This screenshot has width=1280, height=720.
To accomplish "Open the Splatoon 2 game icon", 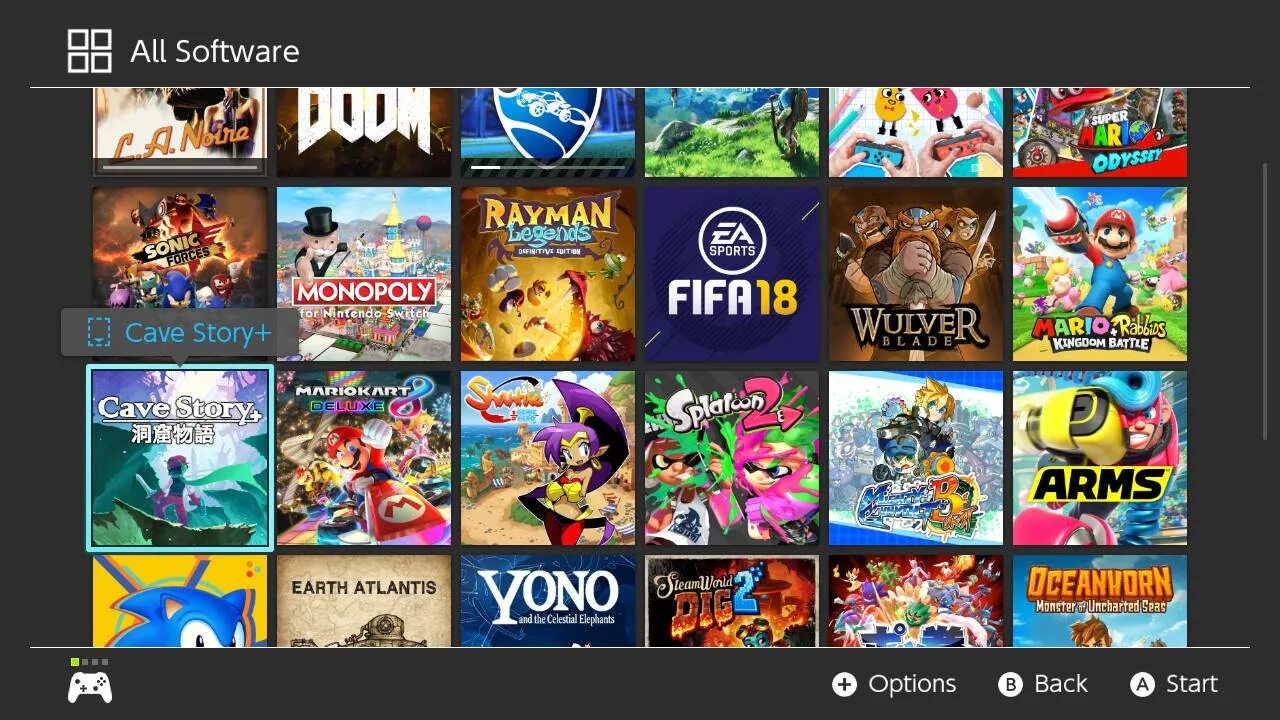I will tap(732, 458).
